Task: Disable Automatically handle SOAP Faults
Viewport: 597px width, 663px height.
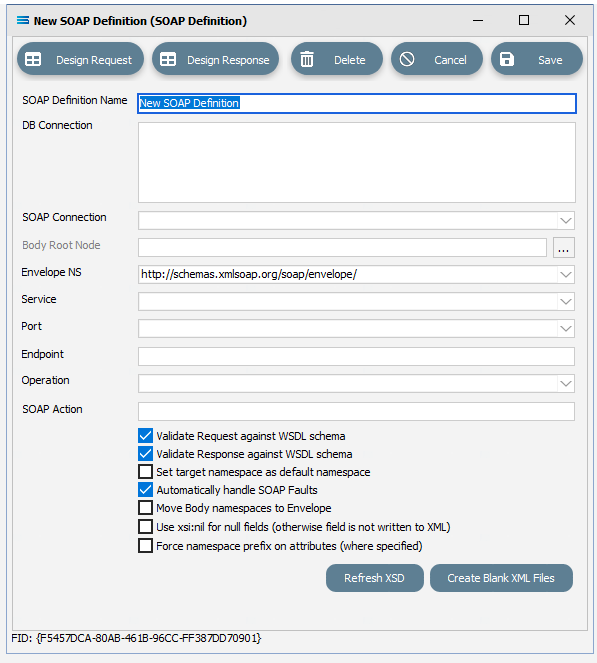Action: pos(145,490)
